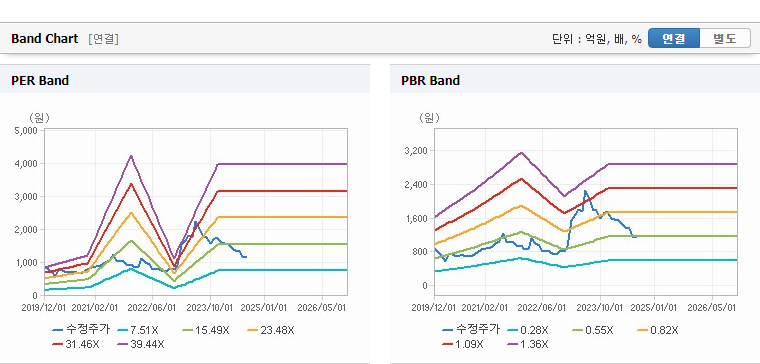
Task: Click the [연결] label beside Band Chart
Action: (103, 39)
